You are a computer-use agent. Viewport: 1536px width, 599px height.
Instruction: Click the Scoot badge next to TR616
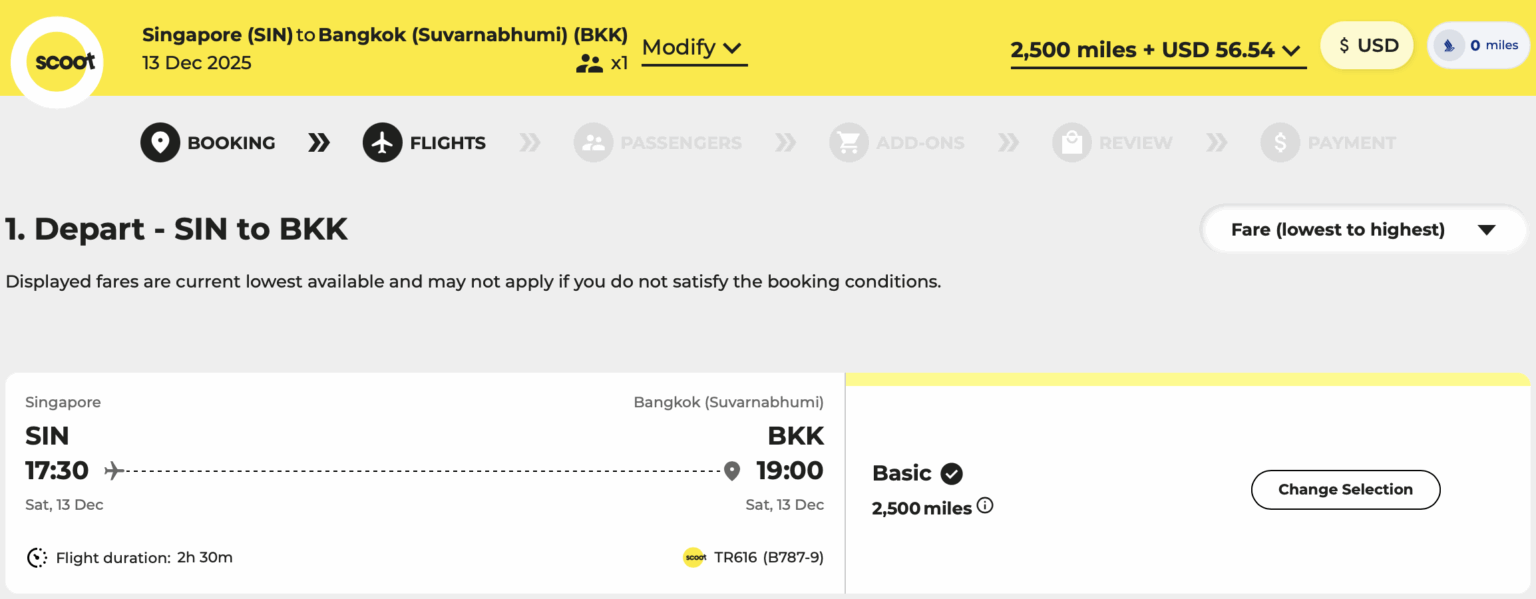tap(695, 557)
